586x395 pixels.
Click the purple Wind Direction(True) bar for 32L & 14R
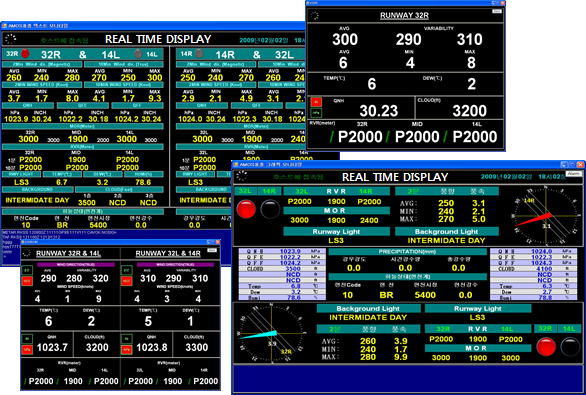point(175,265)
